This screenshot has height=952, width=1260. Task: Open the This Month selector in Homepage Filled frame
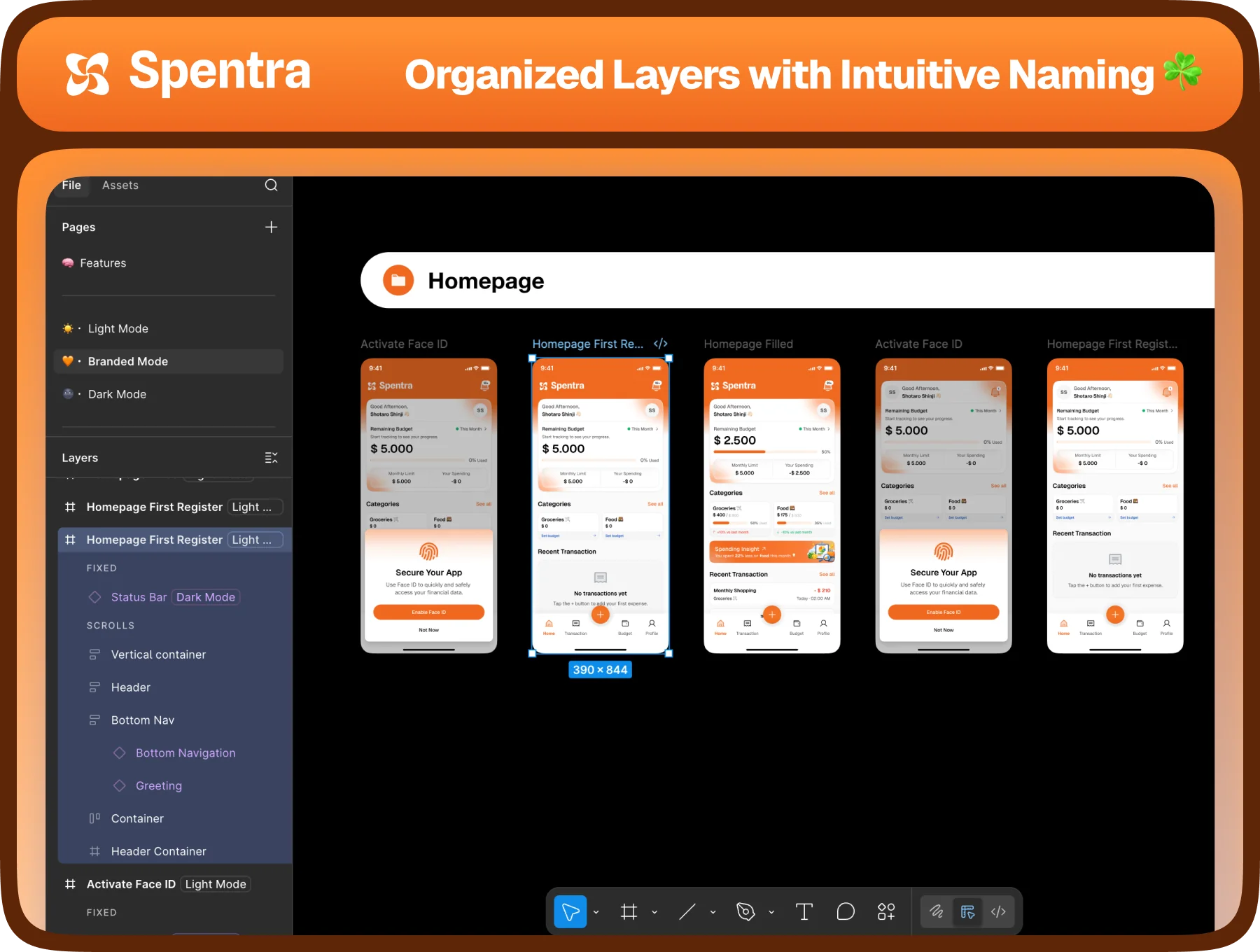pyautogui.click(x=814, y=429)
